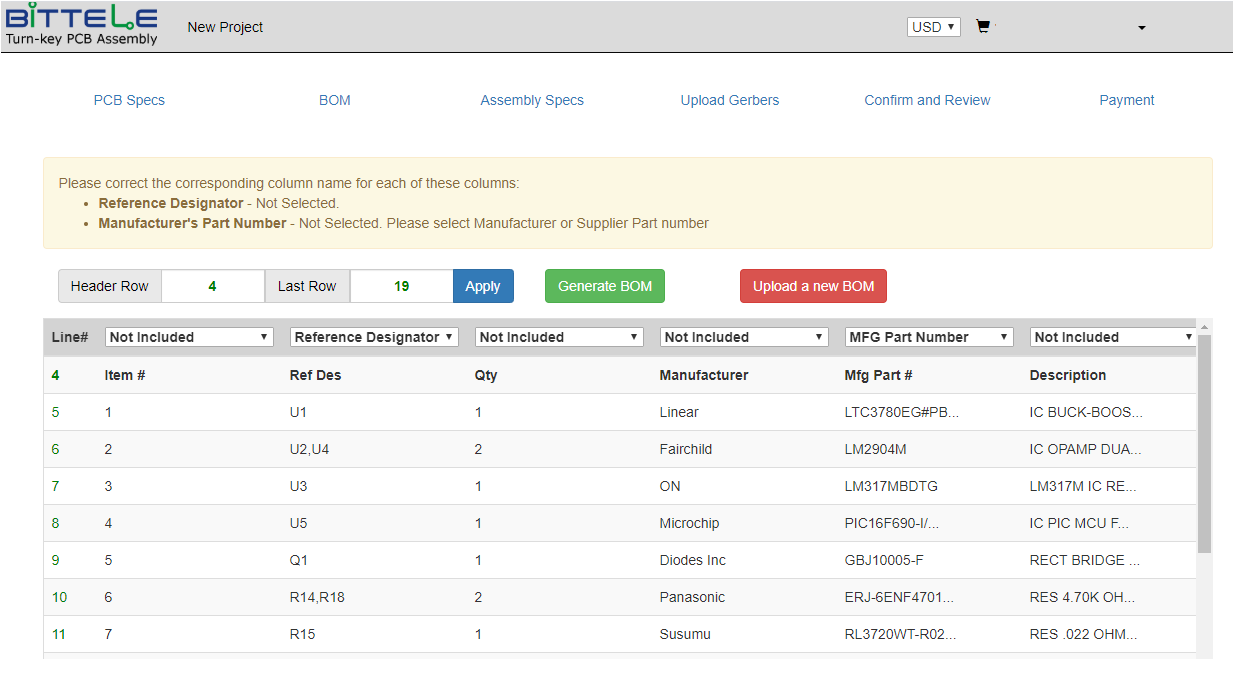Select the 'Panasonic' manufacturer cell
The height and width of the screenshot is (692, 1246).
(692, 597)
